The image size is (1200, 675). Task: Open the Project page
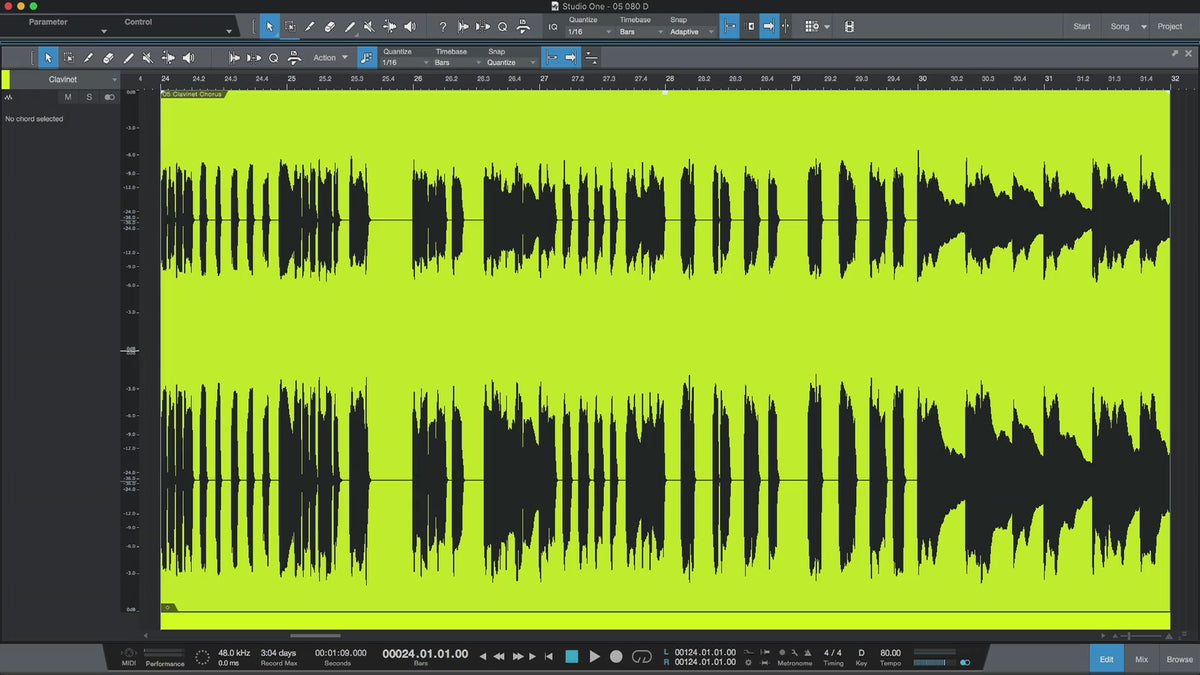[1169, 26]
